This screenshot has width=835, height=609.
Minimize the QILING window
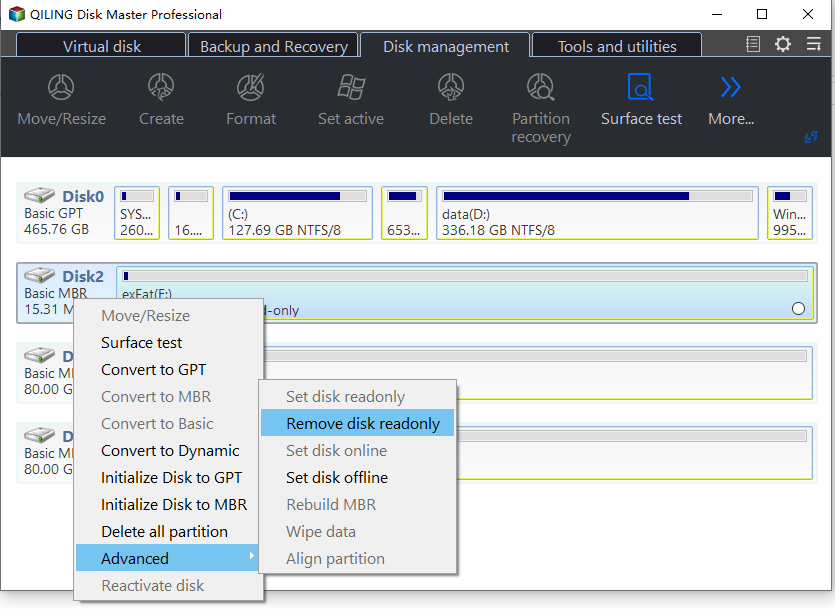[x=717, y=14]
